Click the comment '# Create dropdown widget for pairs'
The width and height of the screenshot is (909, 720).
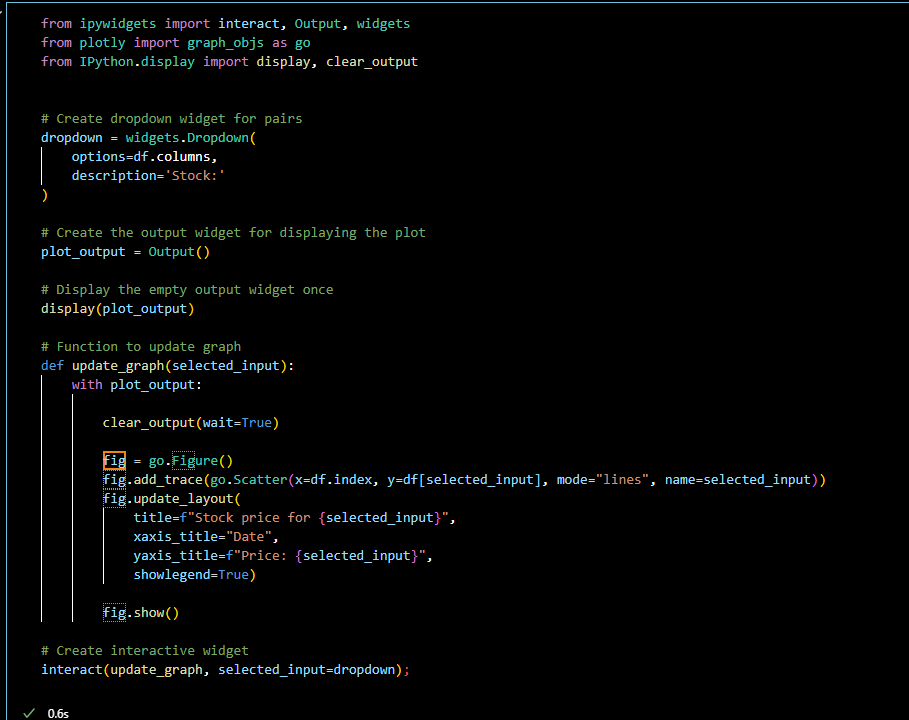(172, 118)
